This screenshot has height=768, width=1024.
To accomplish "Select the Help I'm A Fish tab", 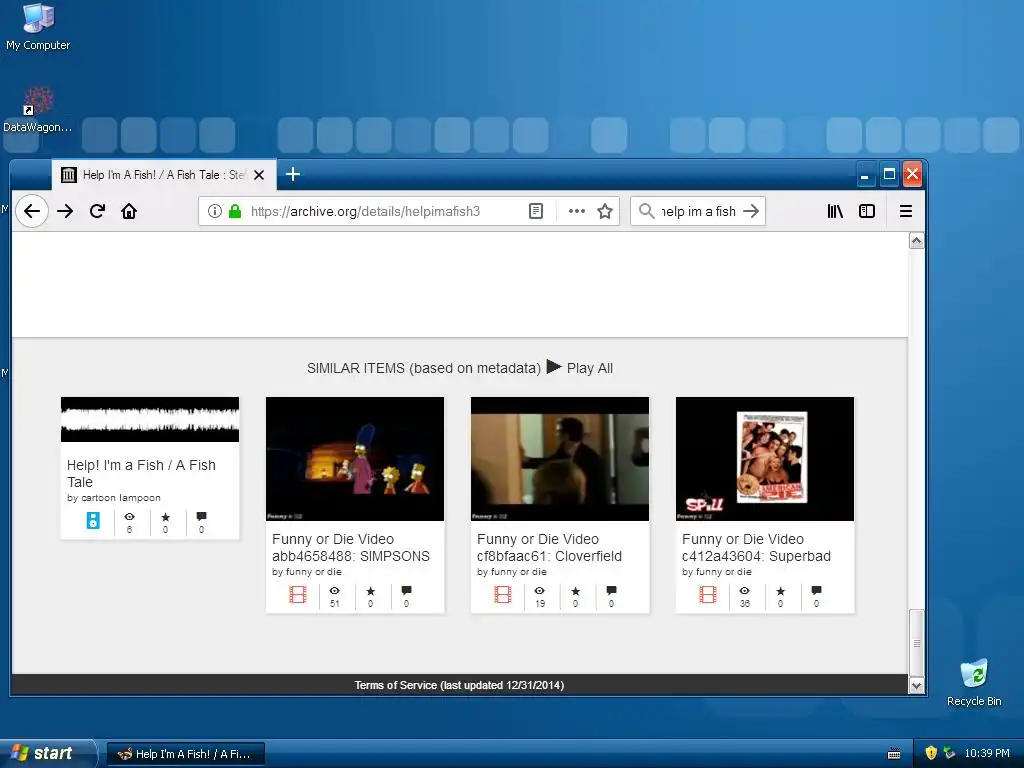I will pos(163,174).
